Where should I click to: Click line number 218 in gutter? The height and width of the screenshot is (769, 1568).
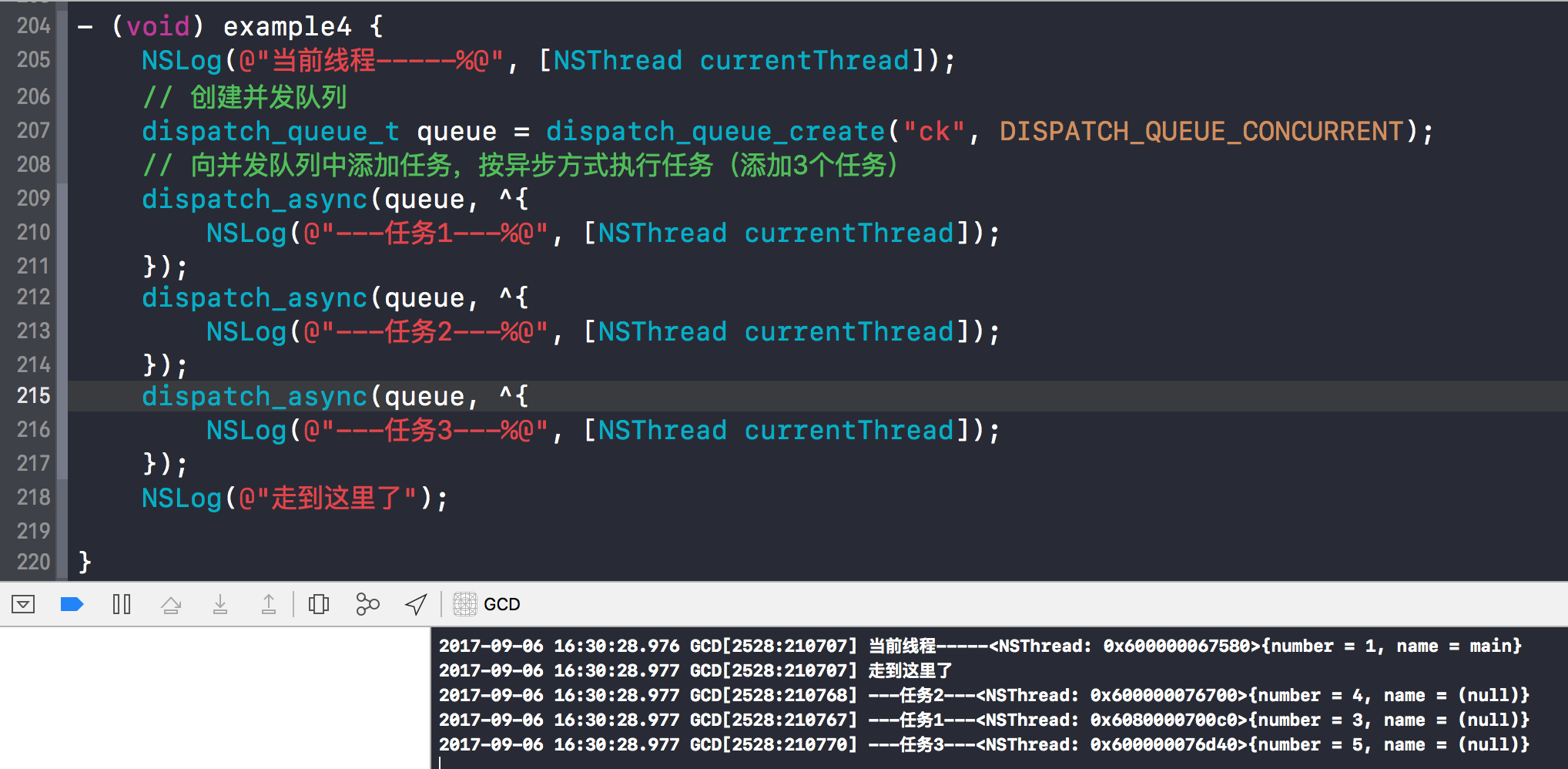click(33, 498)
